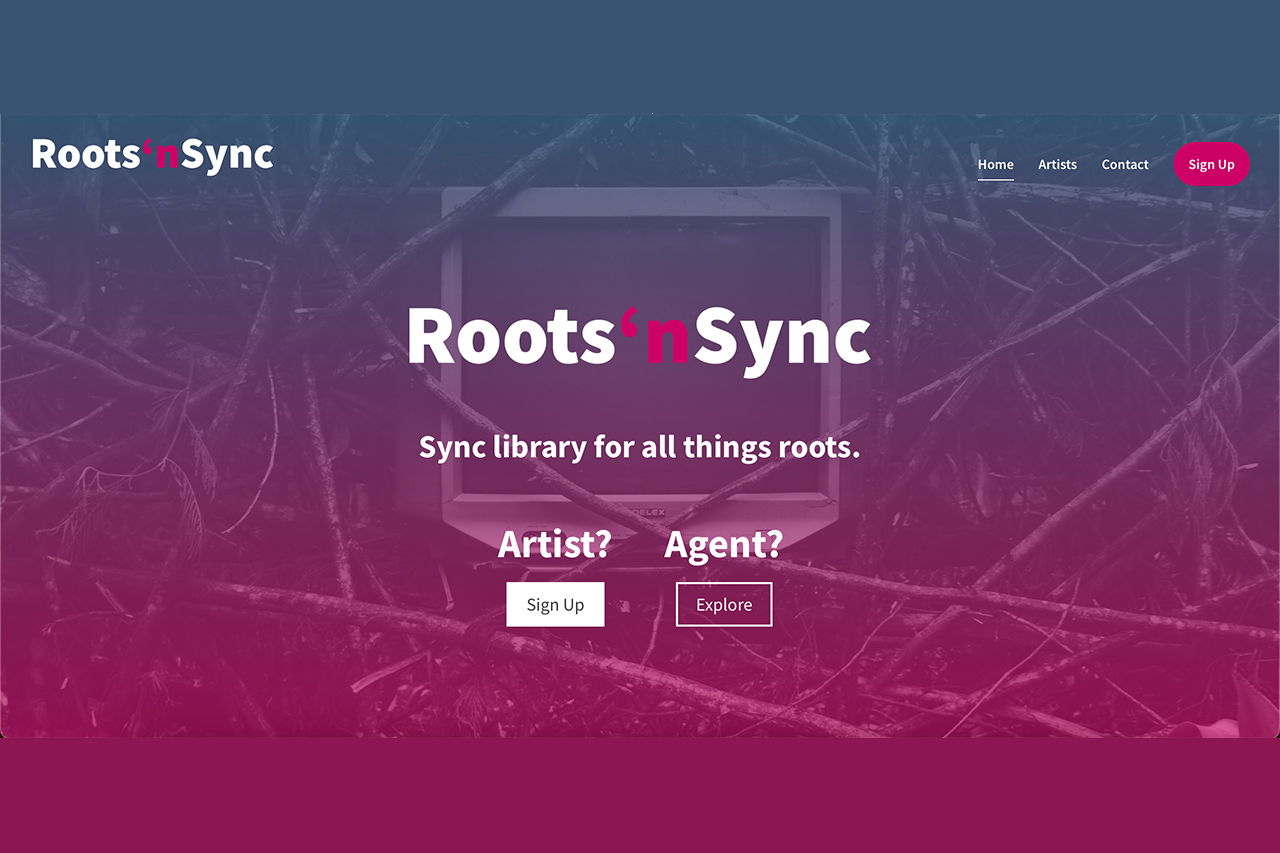Click the underlined active Home tab
The width and height of the screenshot is (1280, 853).
click(x=995, y=164)
